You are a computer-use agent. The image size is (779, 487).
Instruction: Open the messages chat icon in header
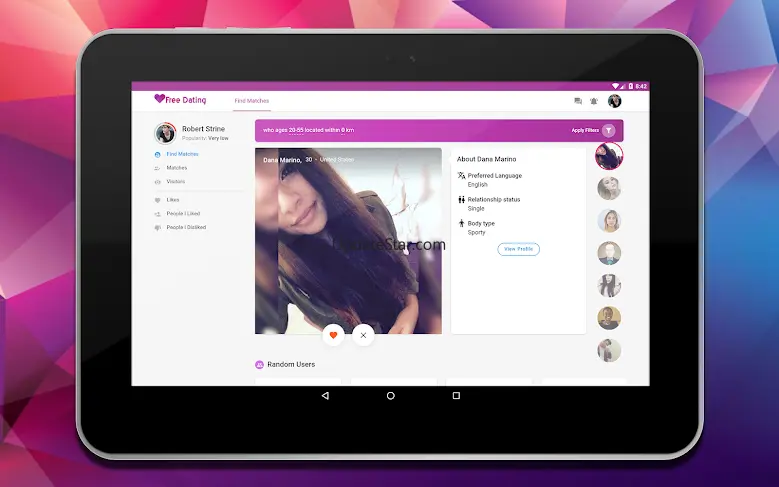578,101
